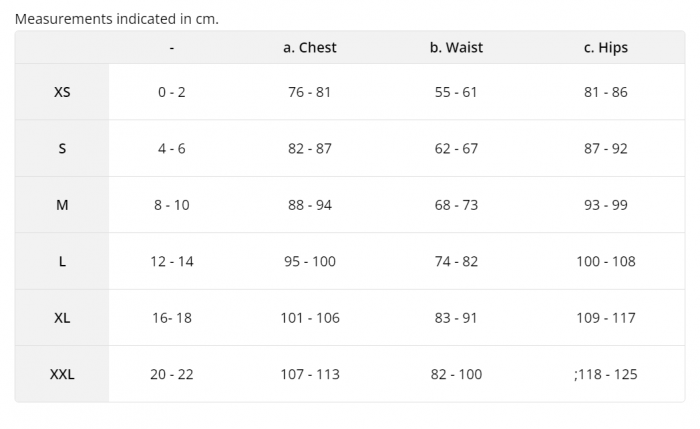Click the "a. Chest" column header
This screenshot has width=700, height=429.
[310, 47]
